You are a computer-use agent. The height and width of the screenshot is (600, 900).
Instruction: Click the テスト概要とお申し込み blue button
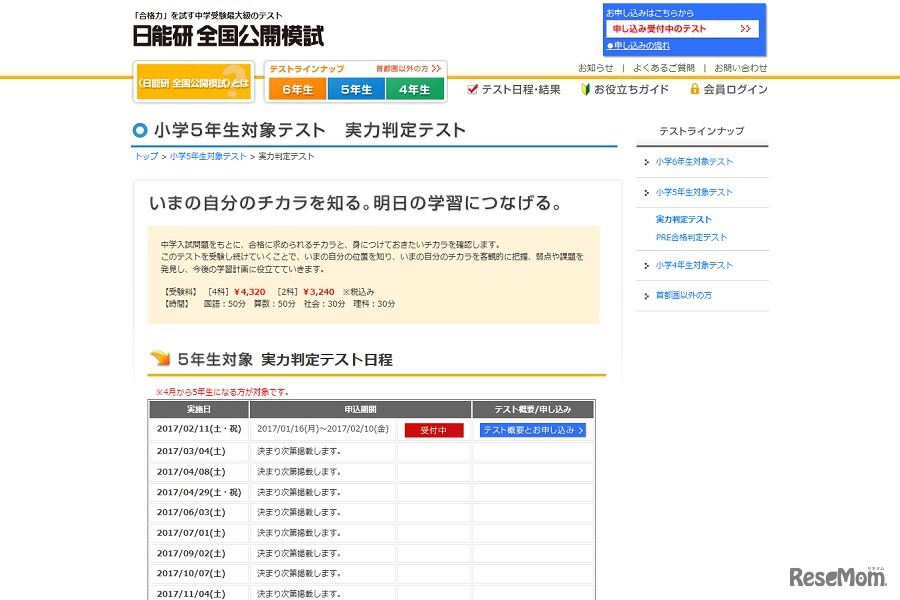click(x=531, y=430)
